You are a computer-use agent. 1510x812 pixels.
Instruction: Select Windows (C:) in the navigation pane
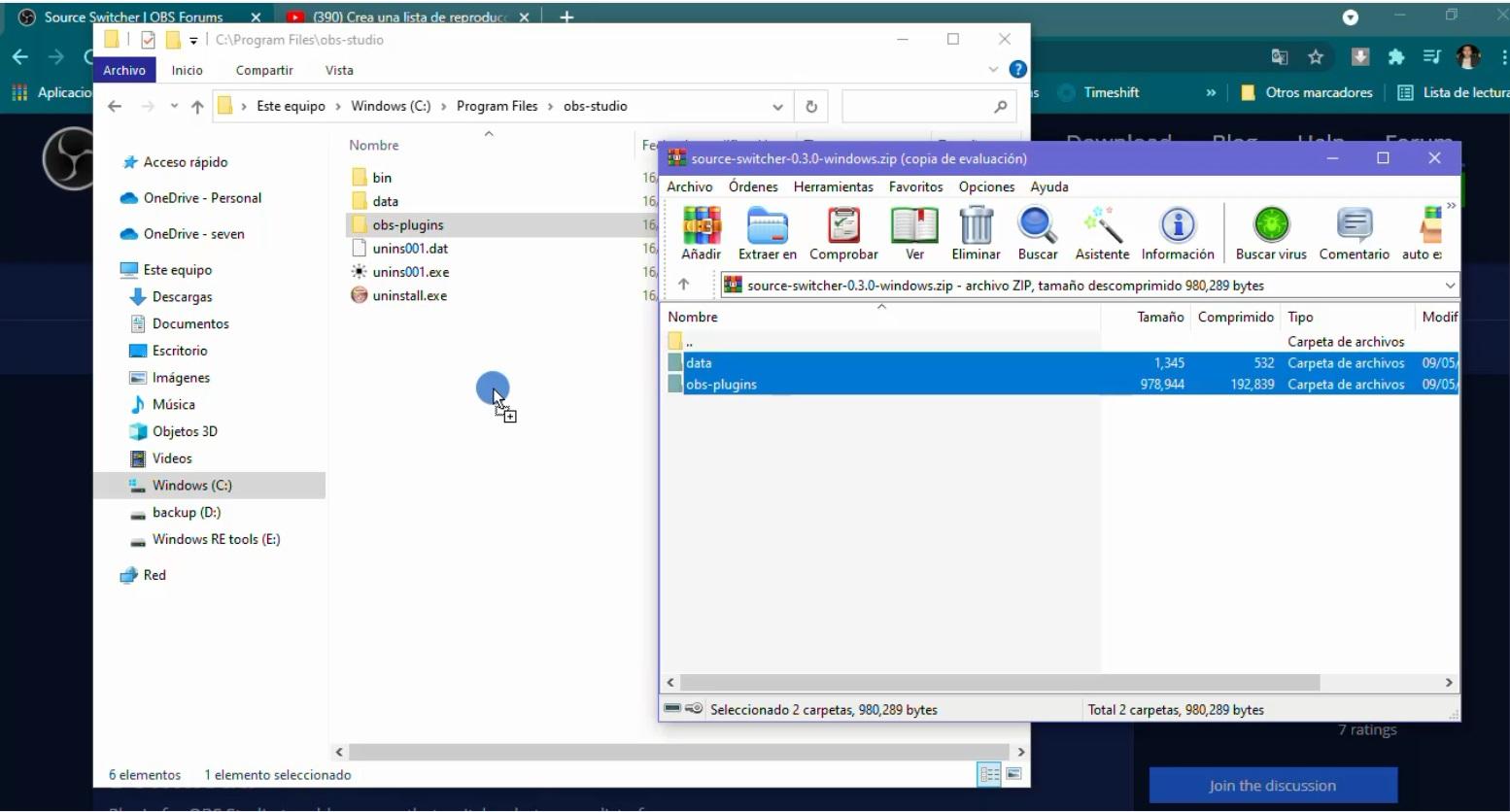click(x=191, y=485)
